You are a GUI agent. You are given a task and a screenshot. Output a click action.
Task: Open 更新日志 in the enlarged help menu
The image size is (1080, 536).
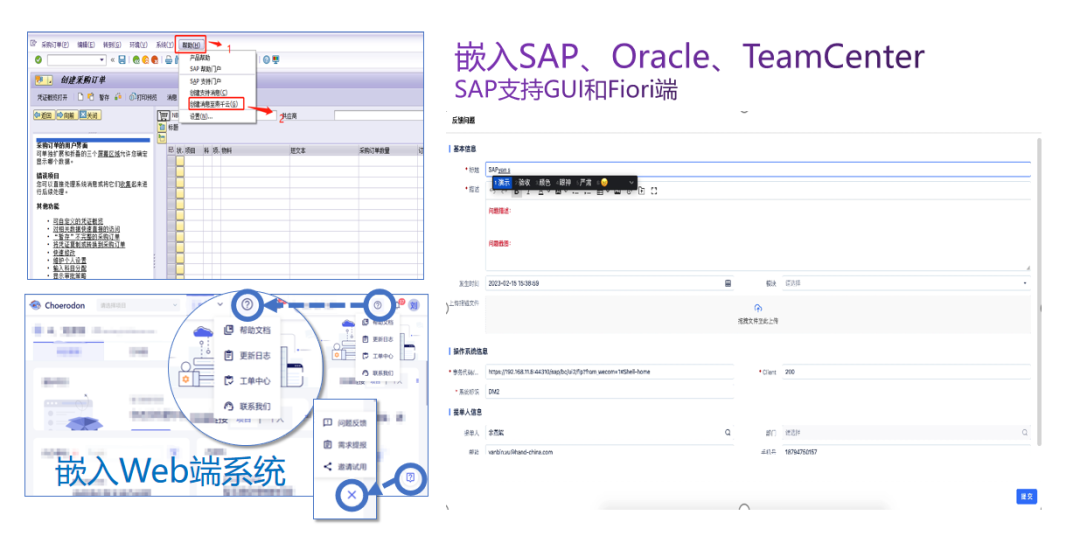[x=250, y=355]
